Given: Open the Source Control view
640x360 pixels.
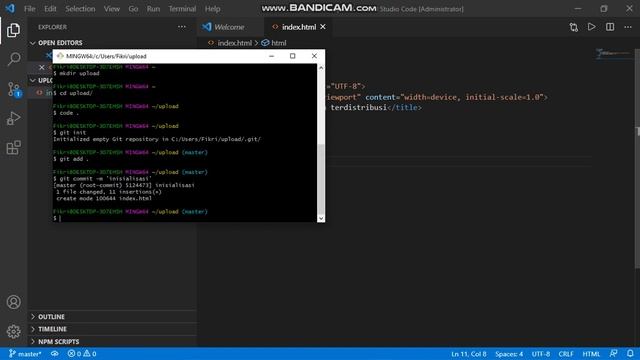Looking at the screenshot, I should point(13,89).
